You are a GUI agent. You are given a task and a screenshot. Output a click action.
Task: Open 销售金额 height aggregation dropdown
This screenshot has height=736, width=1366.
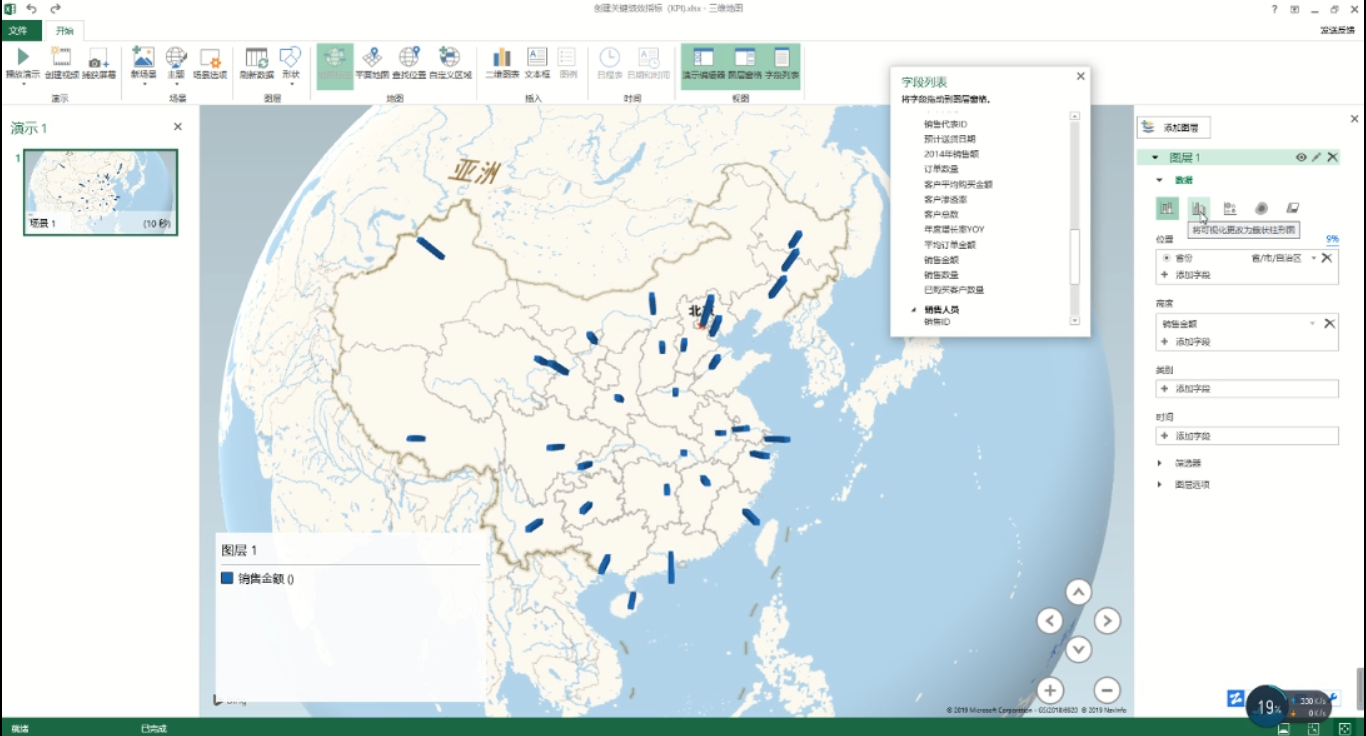1313,323
